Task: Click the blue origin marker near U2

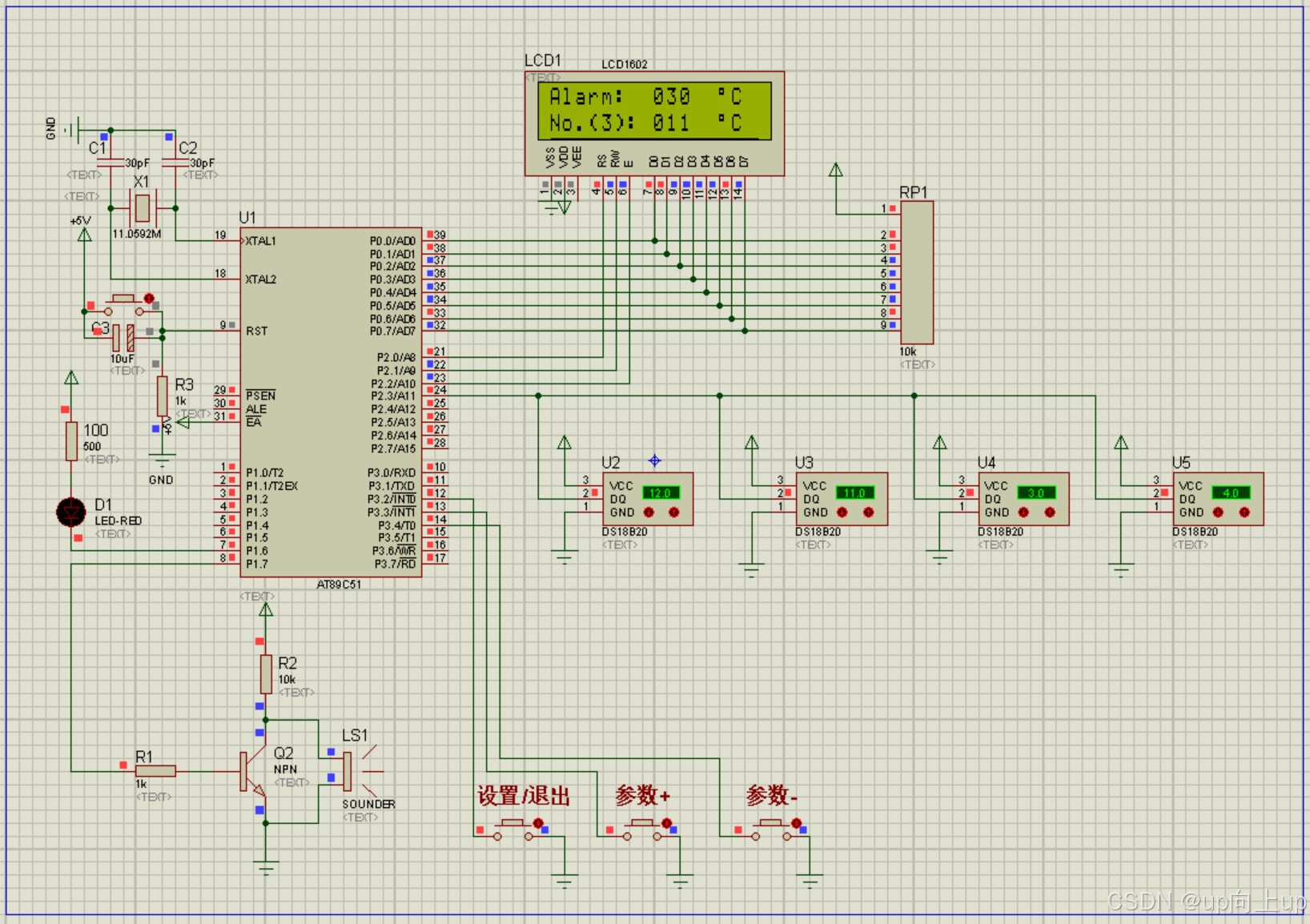Action: tap(654, 460)
